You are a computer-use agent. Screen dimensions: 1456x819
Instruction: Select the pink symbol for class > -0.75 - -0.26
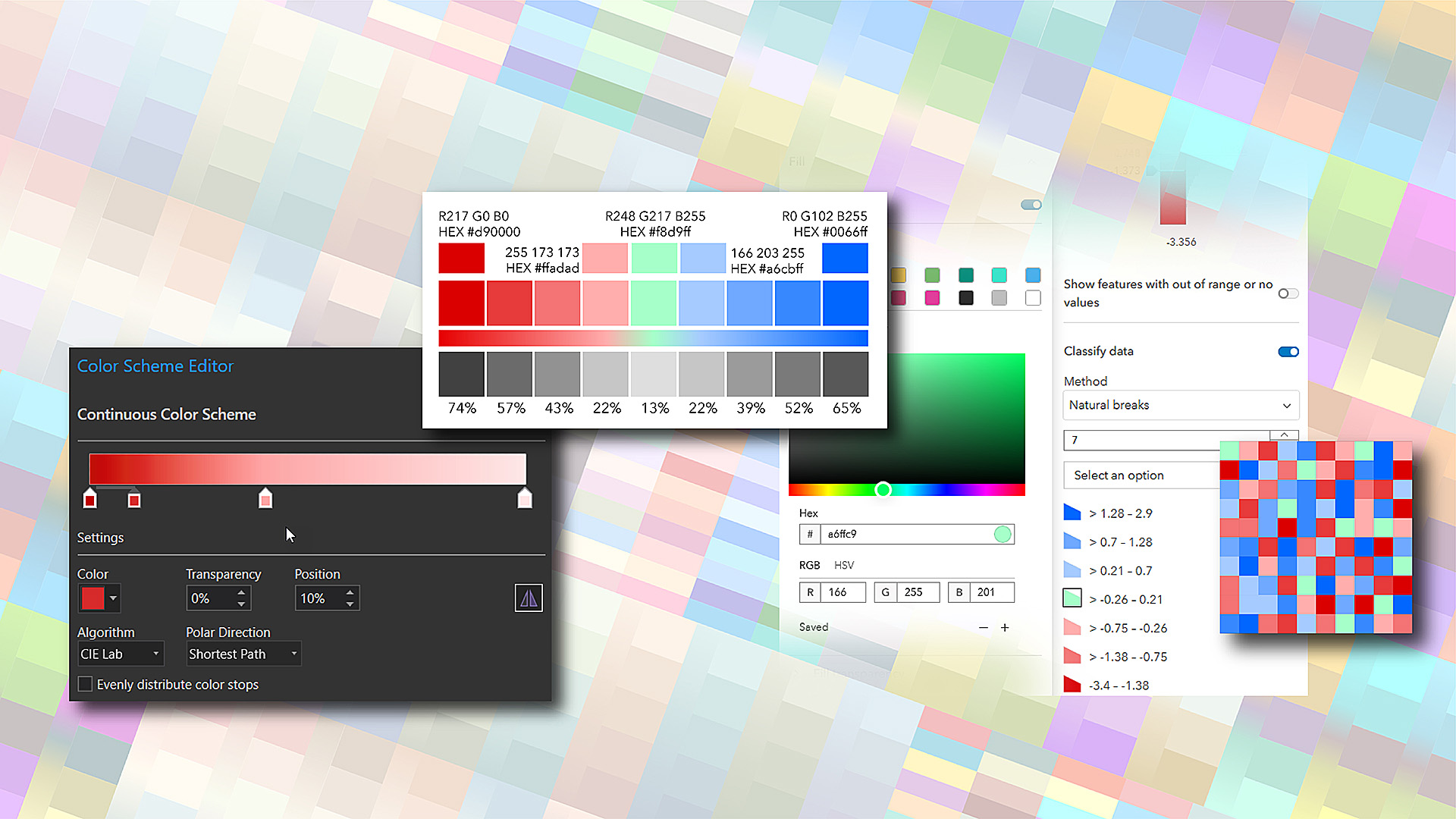[x=1072, y=627]
